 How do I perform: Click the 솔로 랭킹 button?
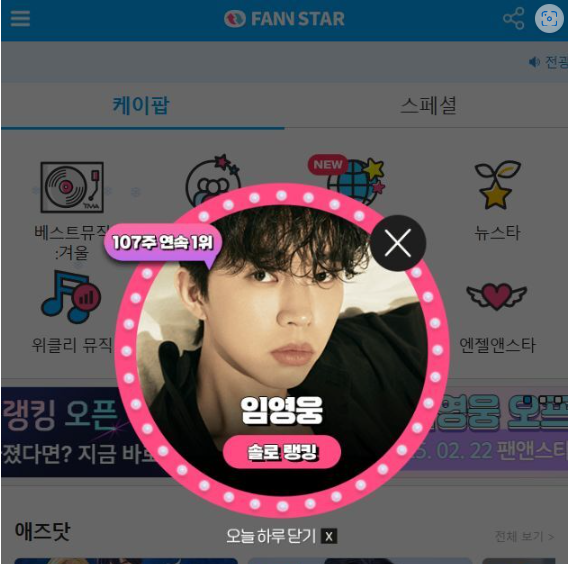[282, 452]
